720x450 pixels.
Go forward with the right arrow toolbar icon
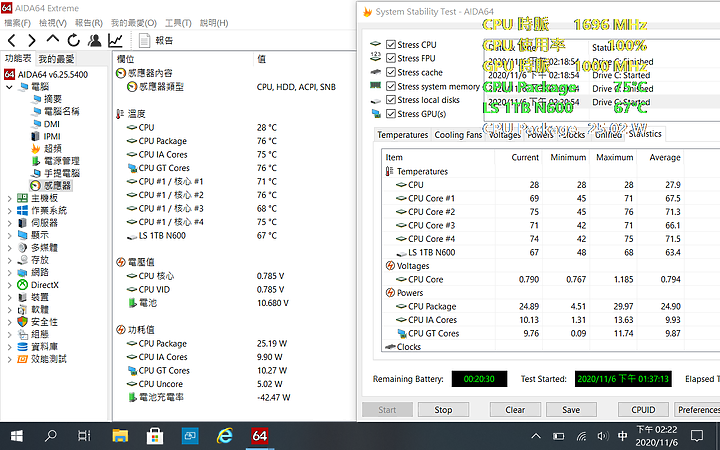pos(32,40)
